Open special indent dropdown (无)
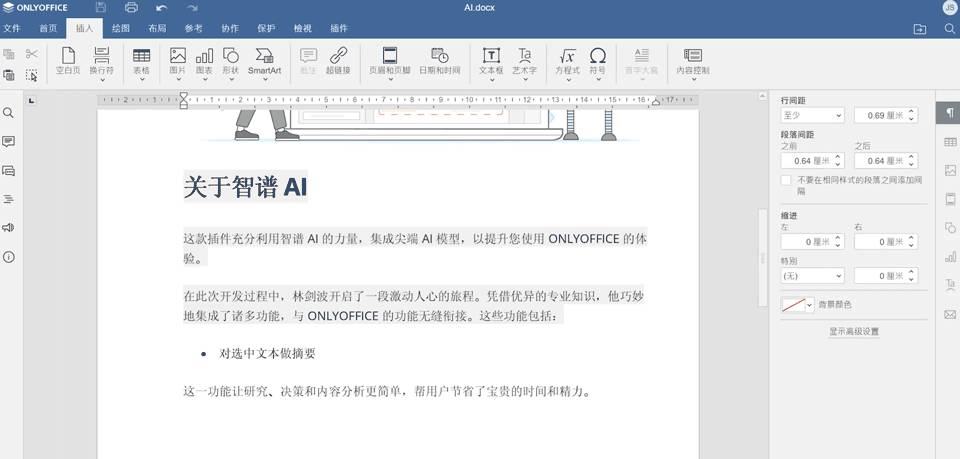This screenshot has height=459, width=960. click(x=812, y=276)
